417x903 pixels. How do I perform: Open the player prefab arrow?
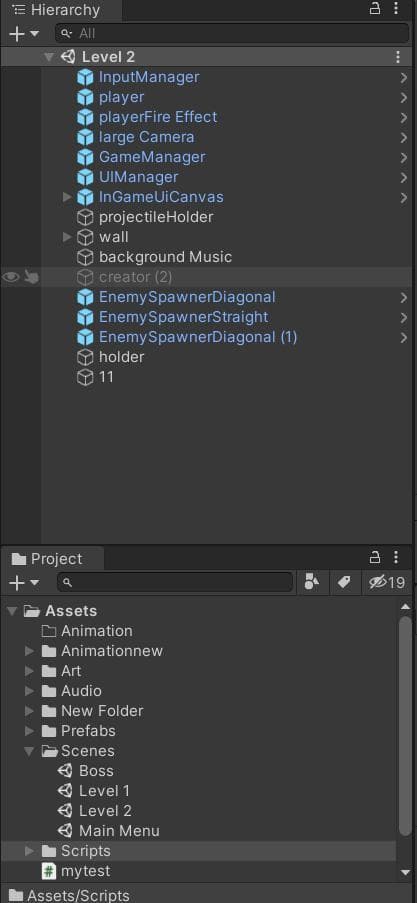[x=404, y=97]
